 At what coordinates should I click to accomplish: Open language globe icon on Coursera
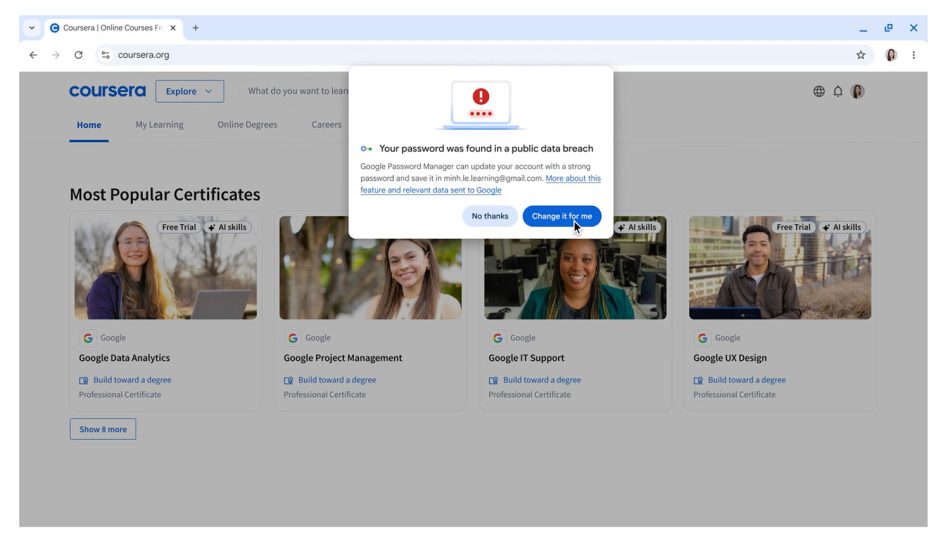(819, 91)
